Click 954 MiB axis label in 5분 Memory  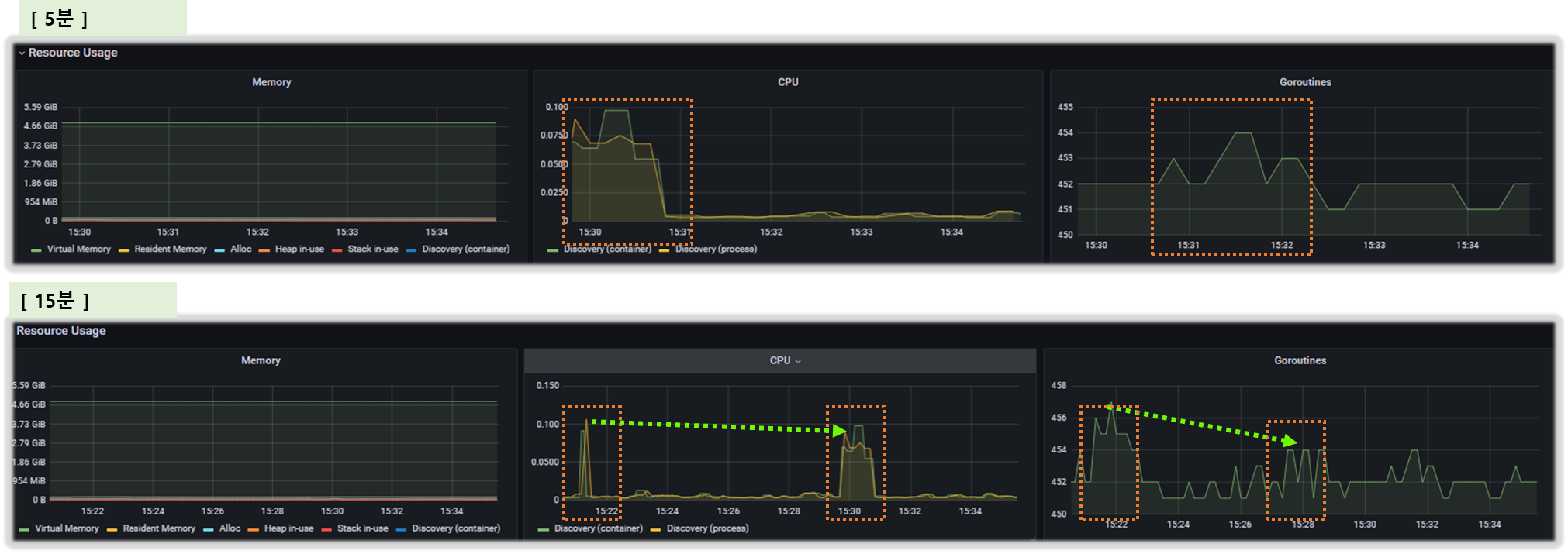(40, 202)
